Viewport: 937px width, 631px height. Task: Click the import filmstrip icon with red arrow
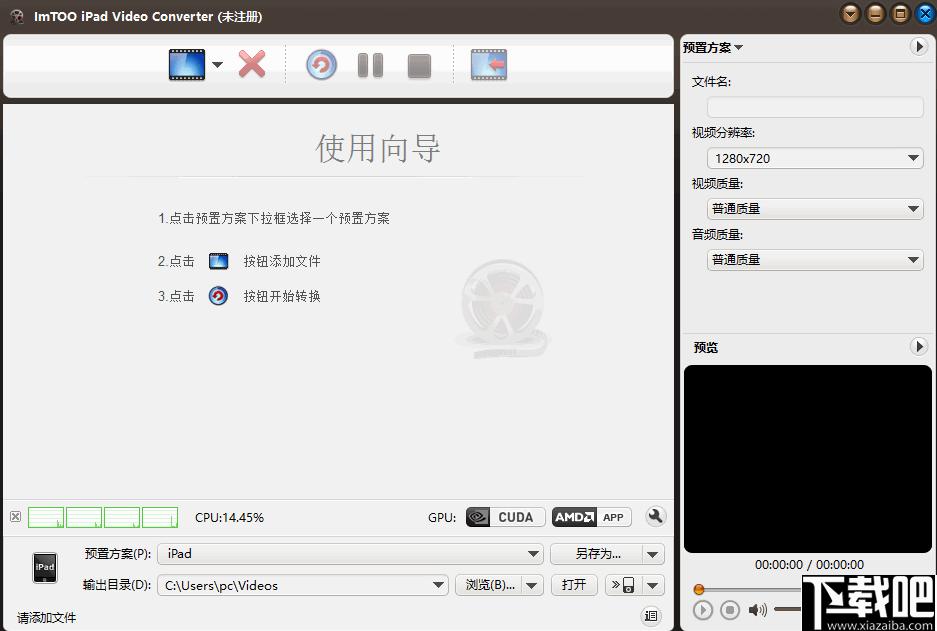[489, 65]
